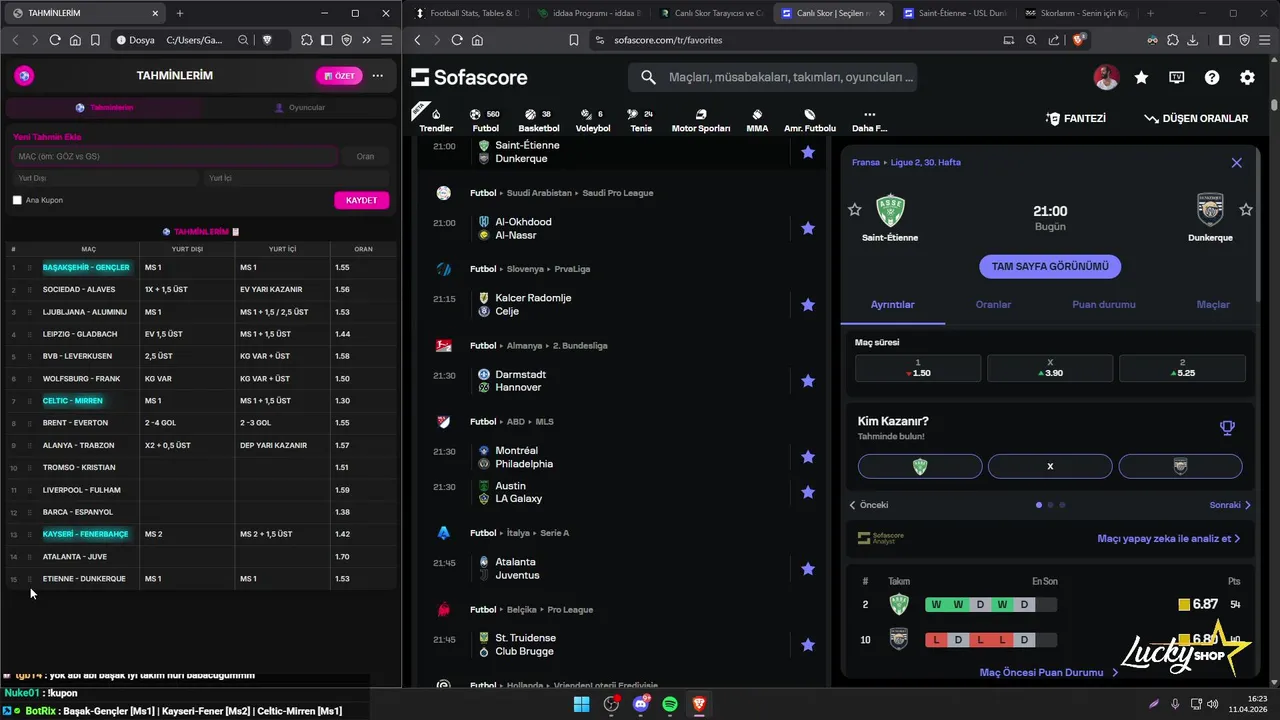Viewport: 1280px width, 720px height.
Task: Click the Yurt Dışı input field
Action: (105, 178)
